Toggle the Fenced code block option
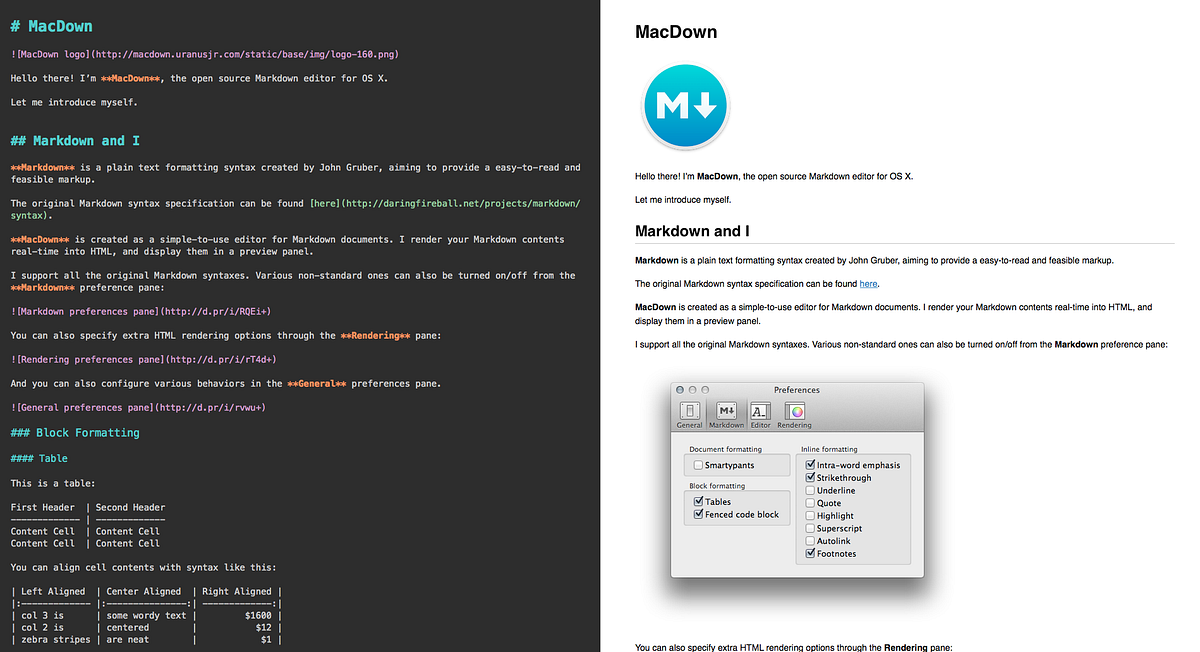This screenshot has height=652, width=1200. (x=698, y=514)
